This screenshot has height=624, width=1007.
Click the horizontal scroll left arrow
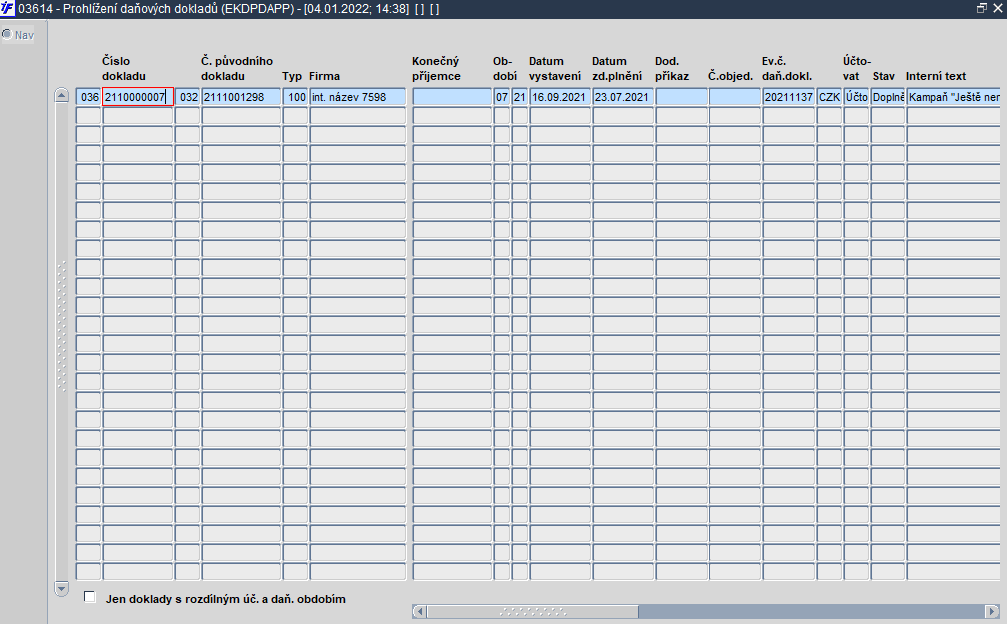tap(419, 611)
